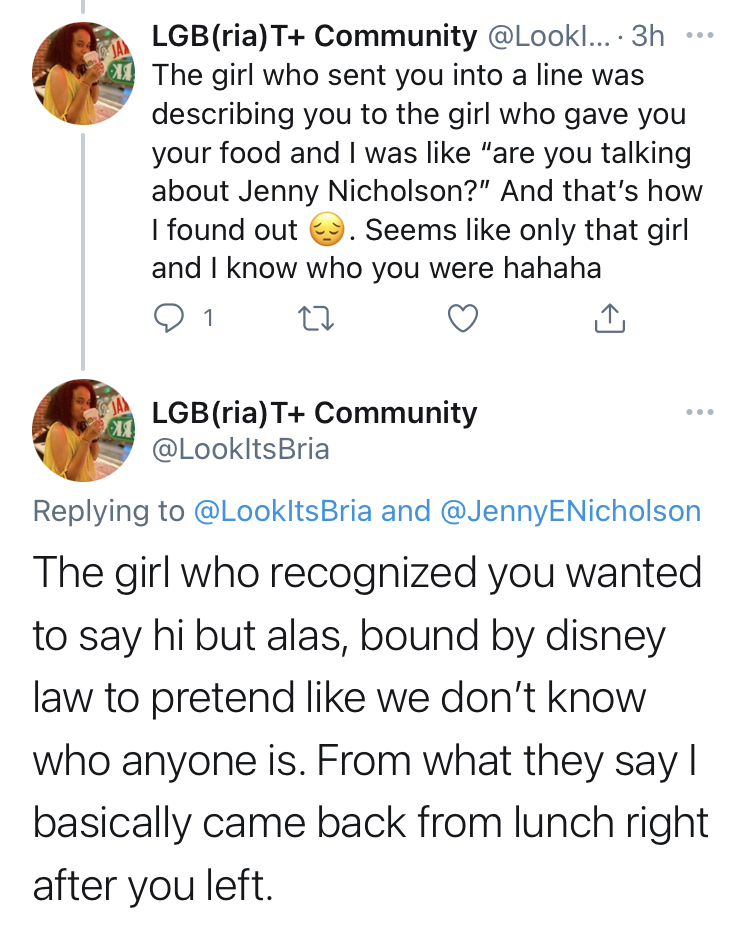Open more options on the 3h tweet
The image size is (750, 936).
coord(699,36)
